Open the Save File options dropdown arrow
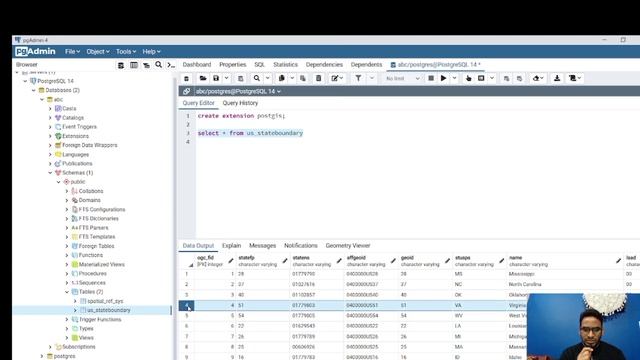640x360 pixels. pos(227,78)
